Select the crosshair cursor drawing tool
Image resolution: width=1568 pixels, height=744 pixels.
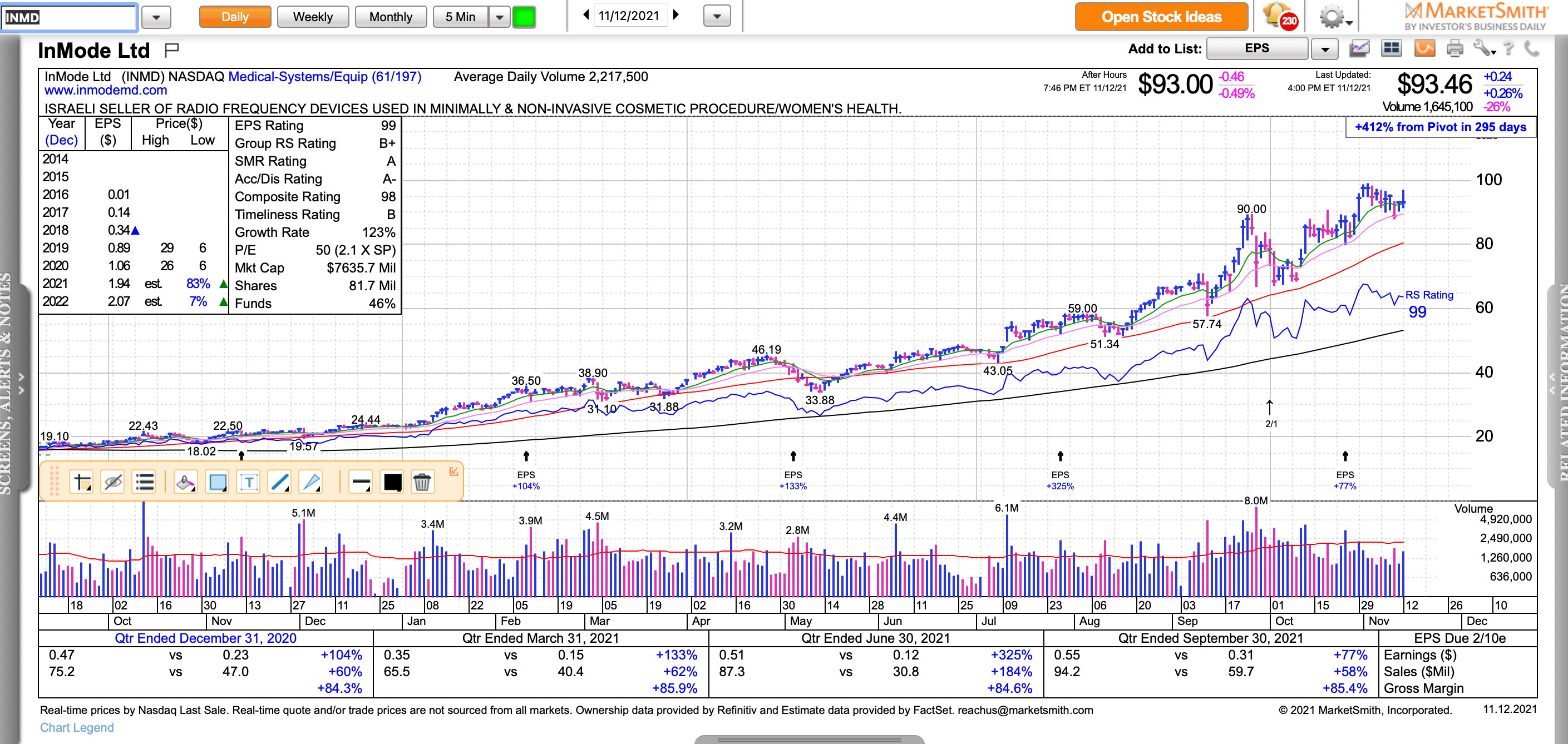click(81, 483)
